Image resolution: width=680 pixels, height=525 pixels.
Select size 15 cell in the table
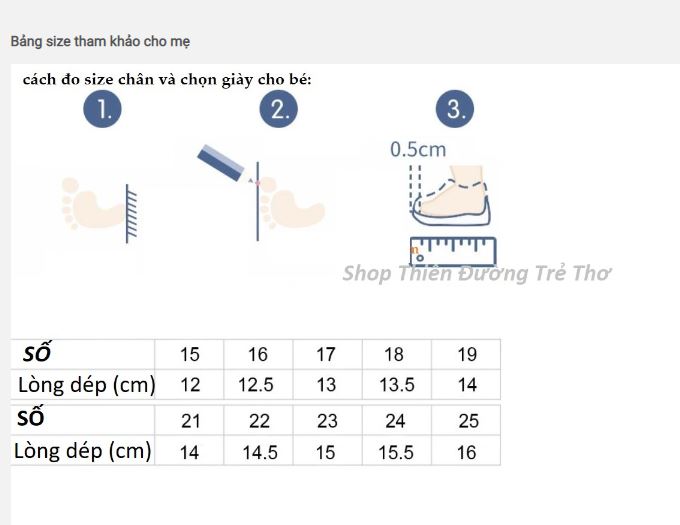[x=189, y=354]
